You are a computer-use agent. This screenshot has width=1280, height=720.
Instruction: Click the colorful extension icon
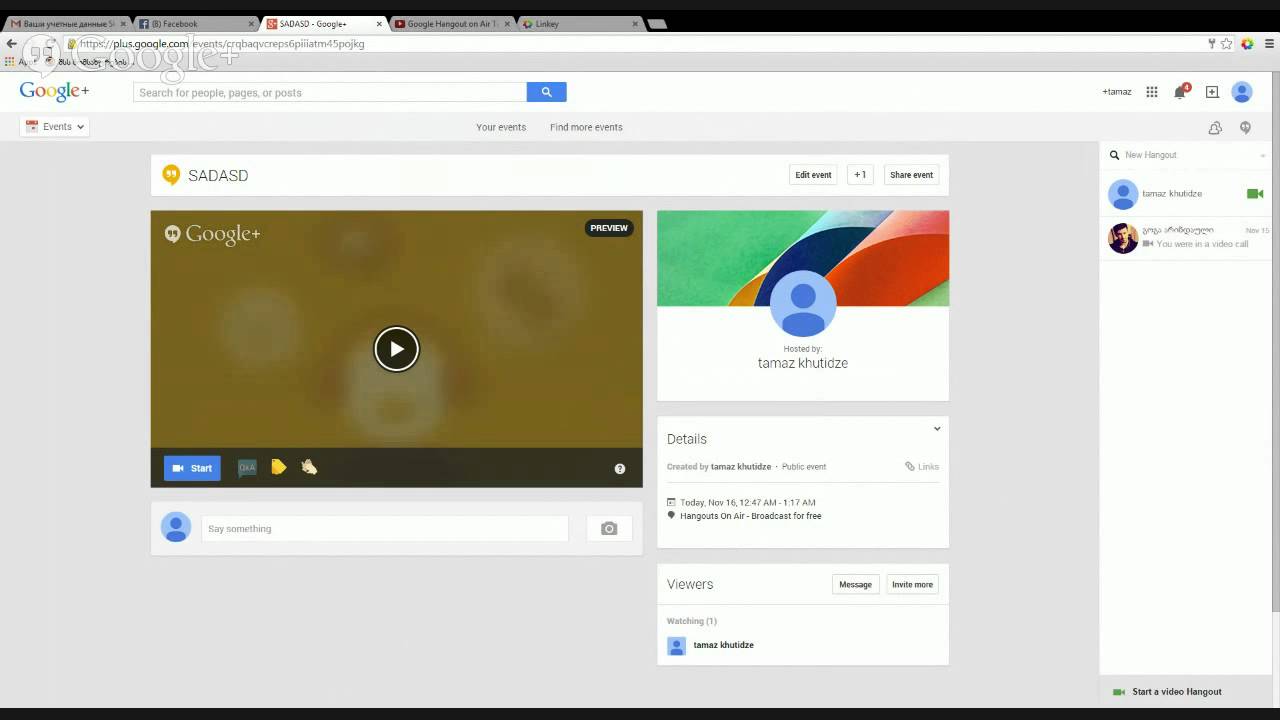point(1247,44)
